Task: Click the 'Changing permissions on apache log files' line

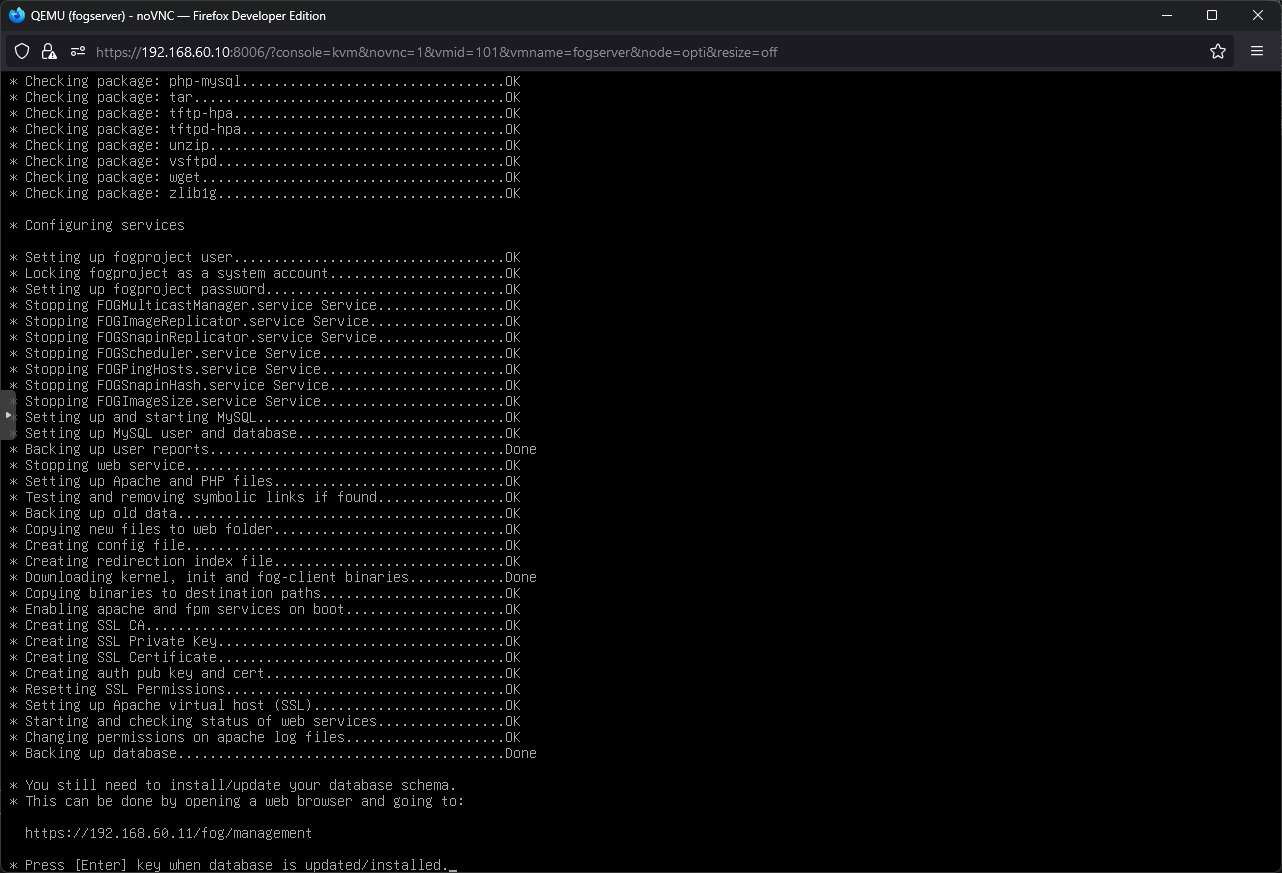Action: tap(265, 737)
